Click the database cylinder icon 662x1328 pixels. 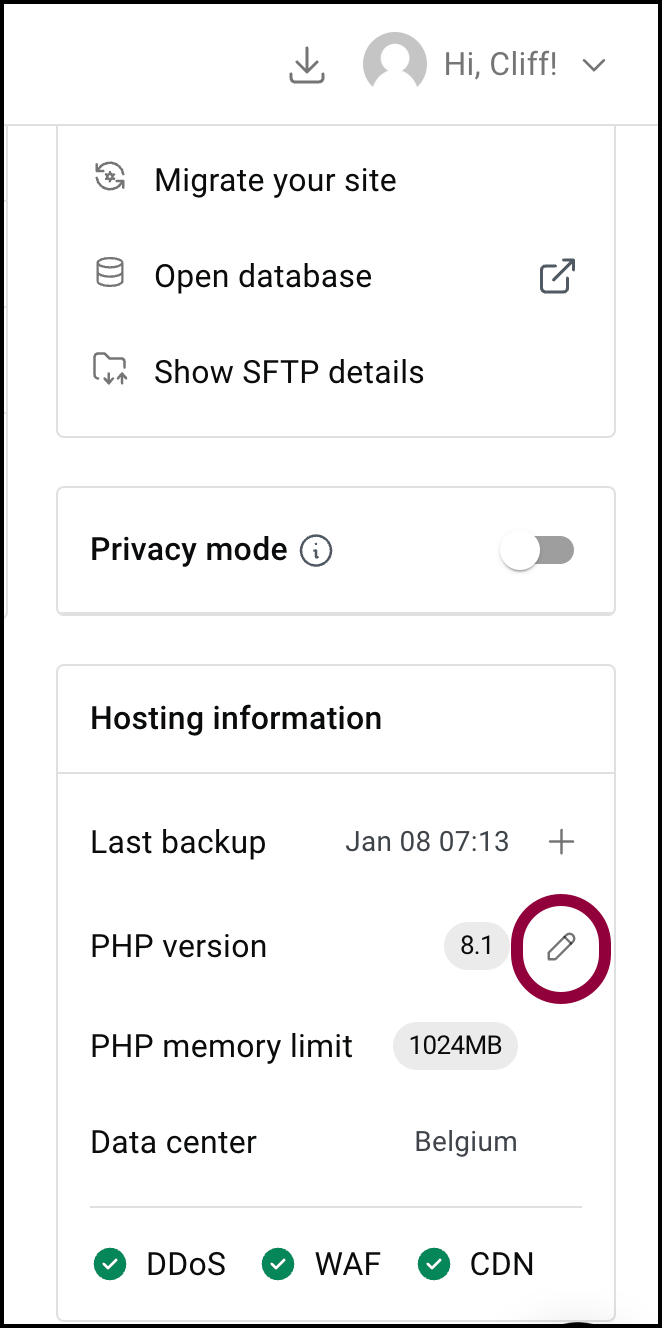click(109, 274)
